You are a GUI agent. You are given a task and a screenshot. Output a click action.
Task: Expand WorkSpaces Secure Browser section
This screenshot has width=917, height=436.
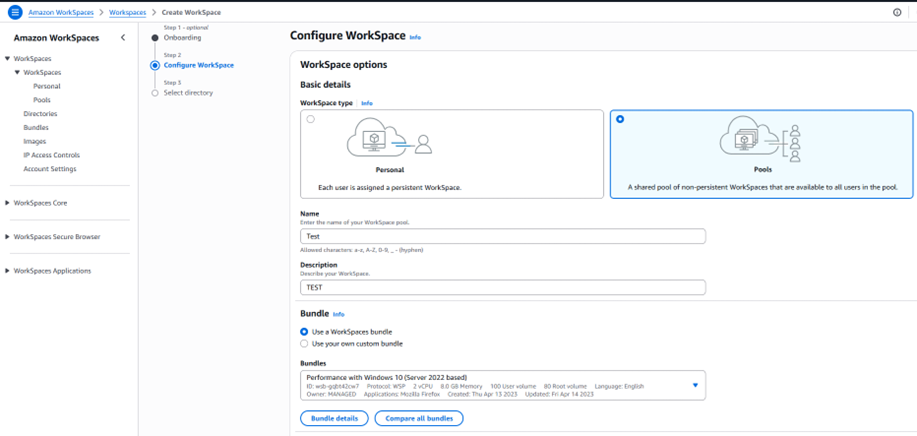pyautogui.click(x=53, y=237)
